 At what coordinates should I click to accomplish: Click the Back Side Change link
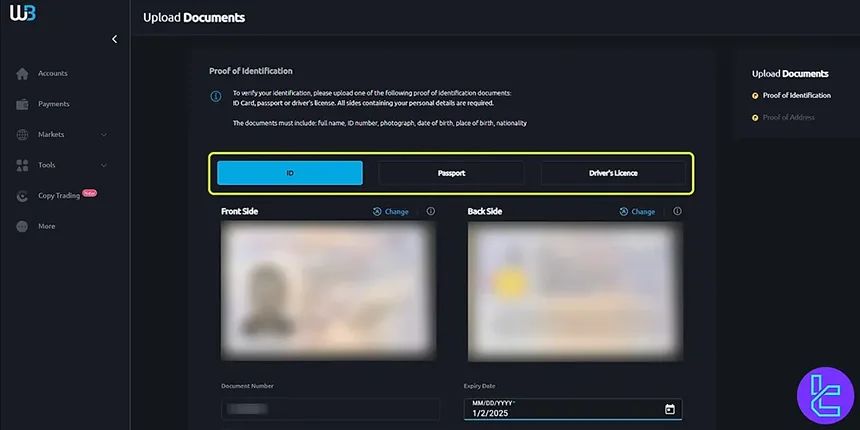[x=643, y=212]
